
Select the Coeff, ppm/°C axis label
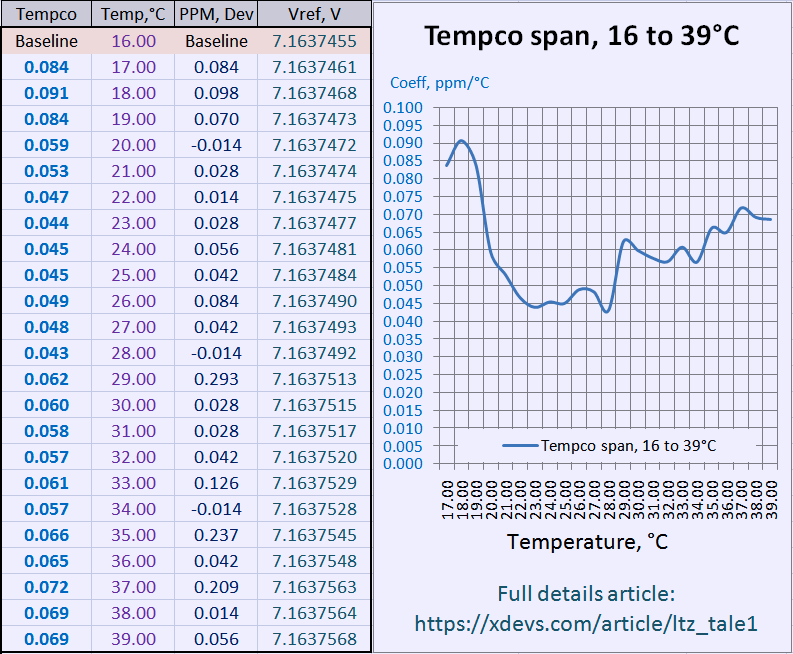coord(439,82)
